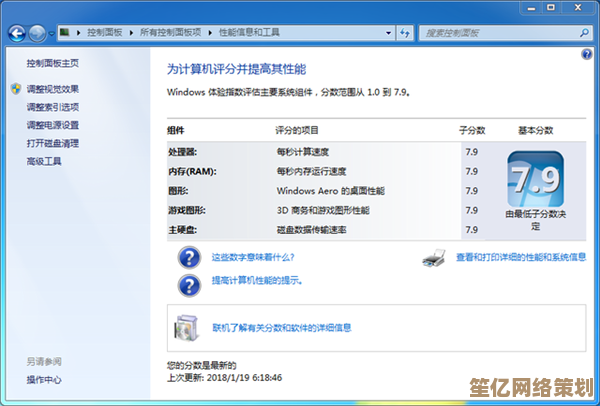Viewport: 600px width, 406px height.
Task: Select 性能信息和工具 breadcrumb
Action: pyautogui.click(x=249, y=33)
